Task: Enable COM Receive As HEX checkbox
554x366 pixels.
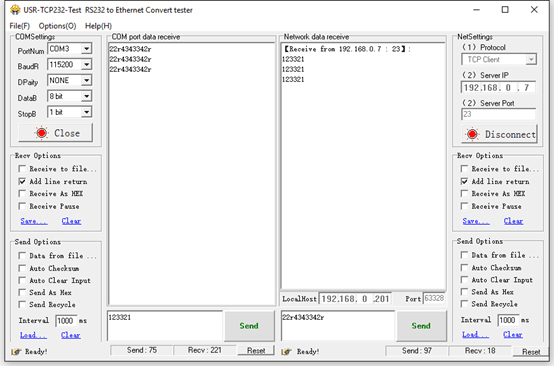Action: tap(22, 194)
